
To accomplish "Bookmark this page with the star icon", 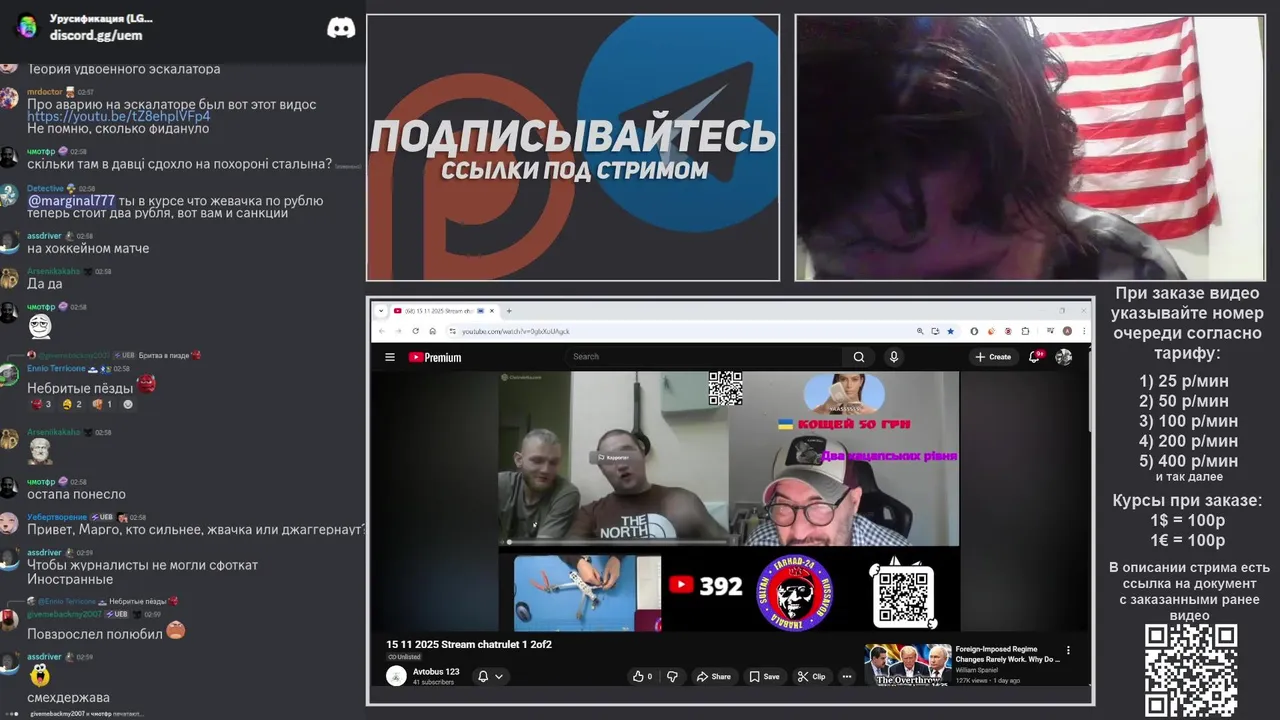I will pyautogui.click(x=950, y=331).
